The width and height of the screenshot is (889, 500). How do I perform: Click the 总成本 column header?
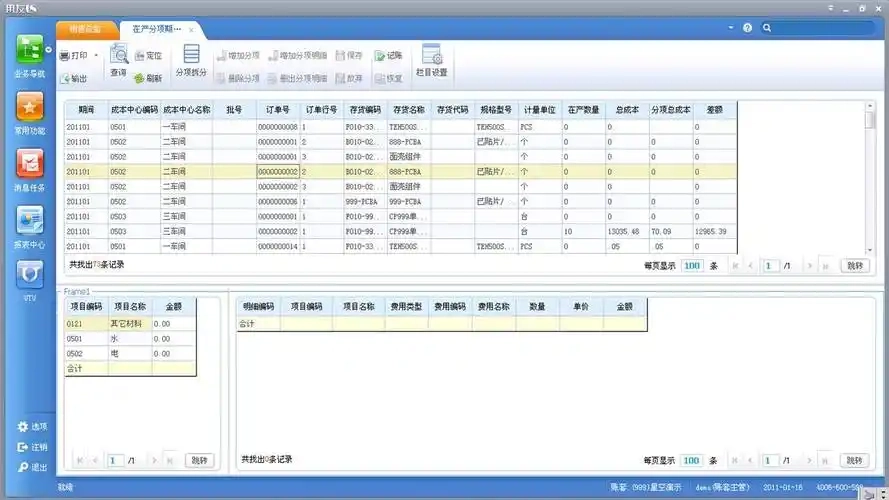tap(627, 110)
